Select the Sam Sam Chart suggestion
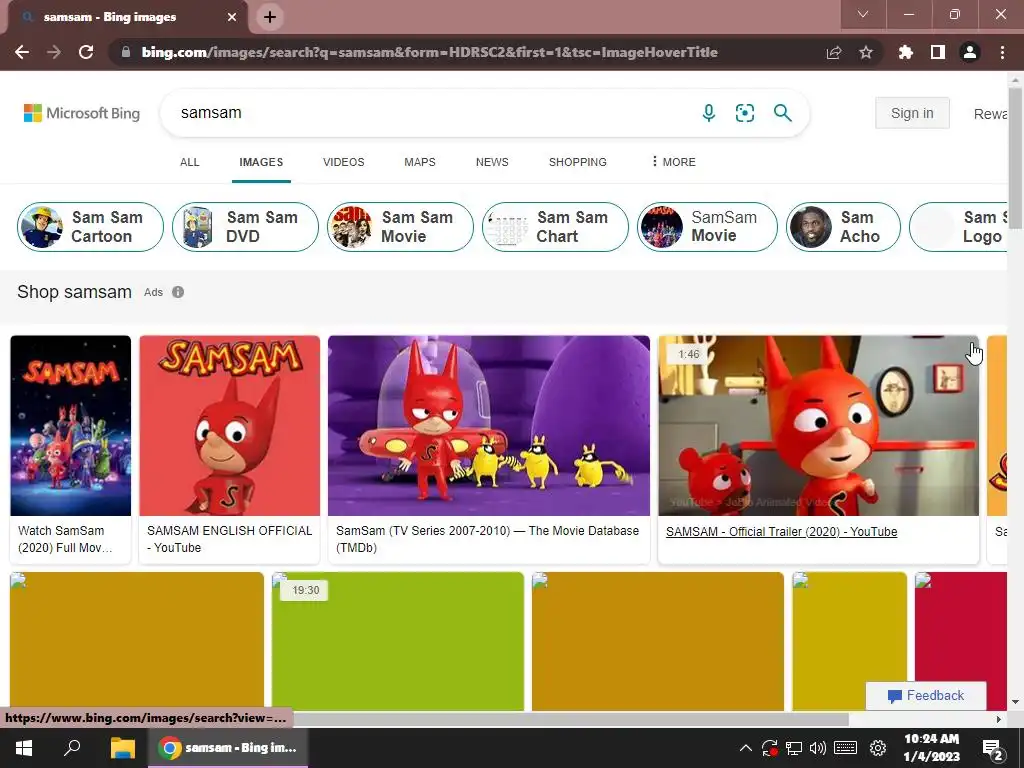The image size is (1024, 768). click(555, 227)
